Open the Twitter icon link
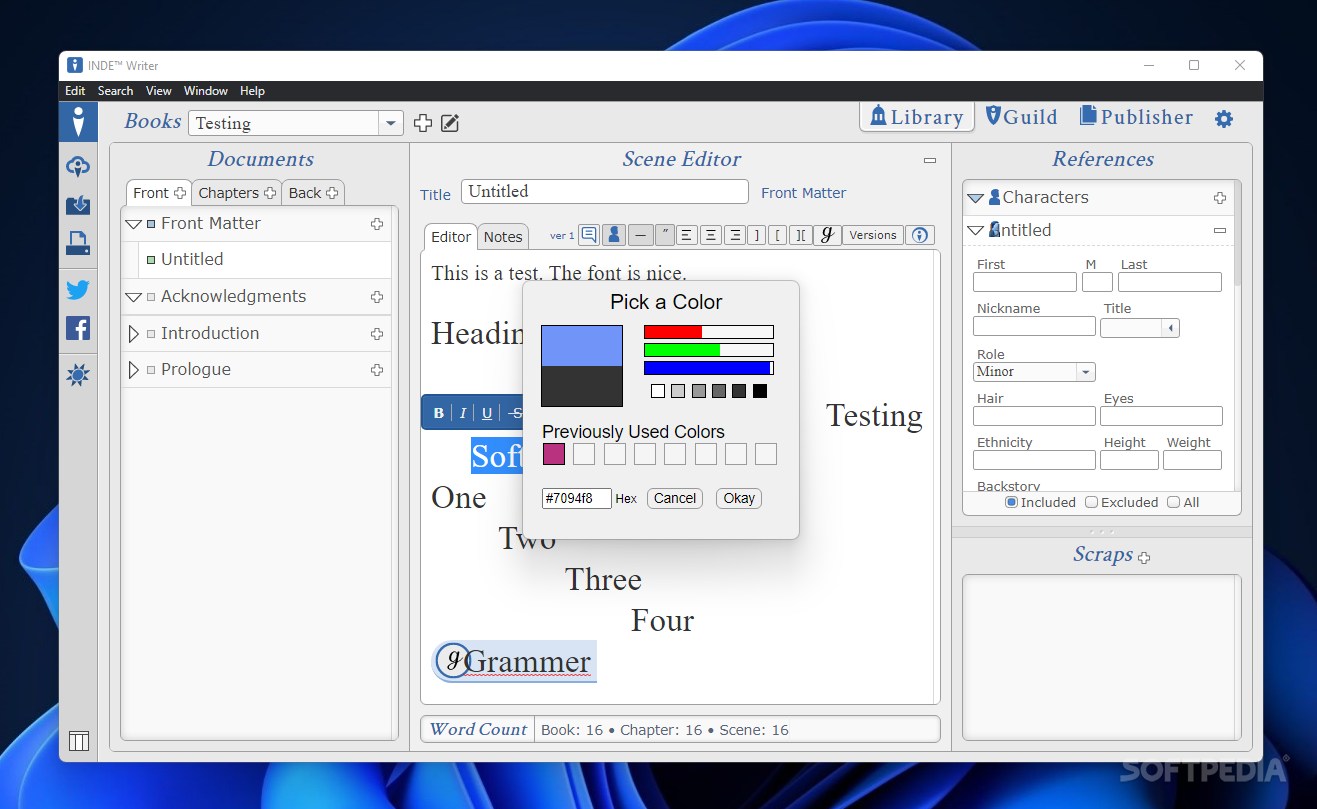Viewport: 1317px width, 809px height. pyautogui.click(x=78, y=290)
